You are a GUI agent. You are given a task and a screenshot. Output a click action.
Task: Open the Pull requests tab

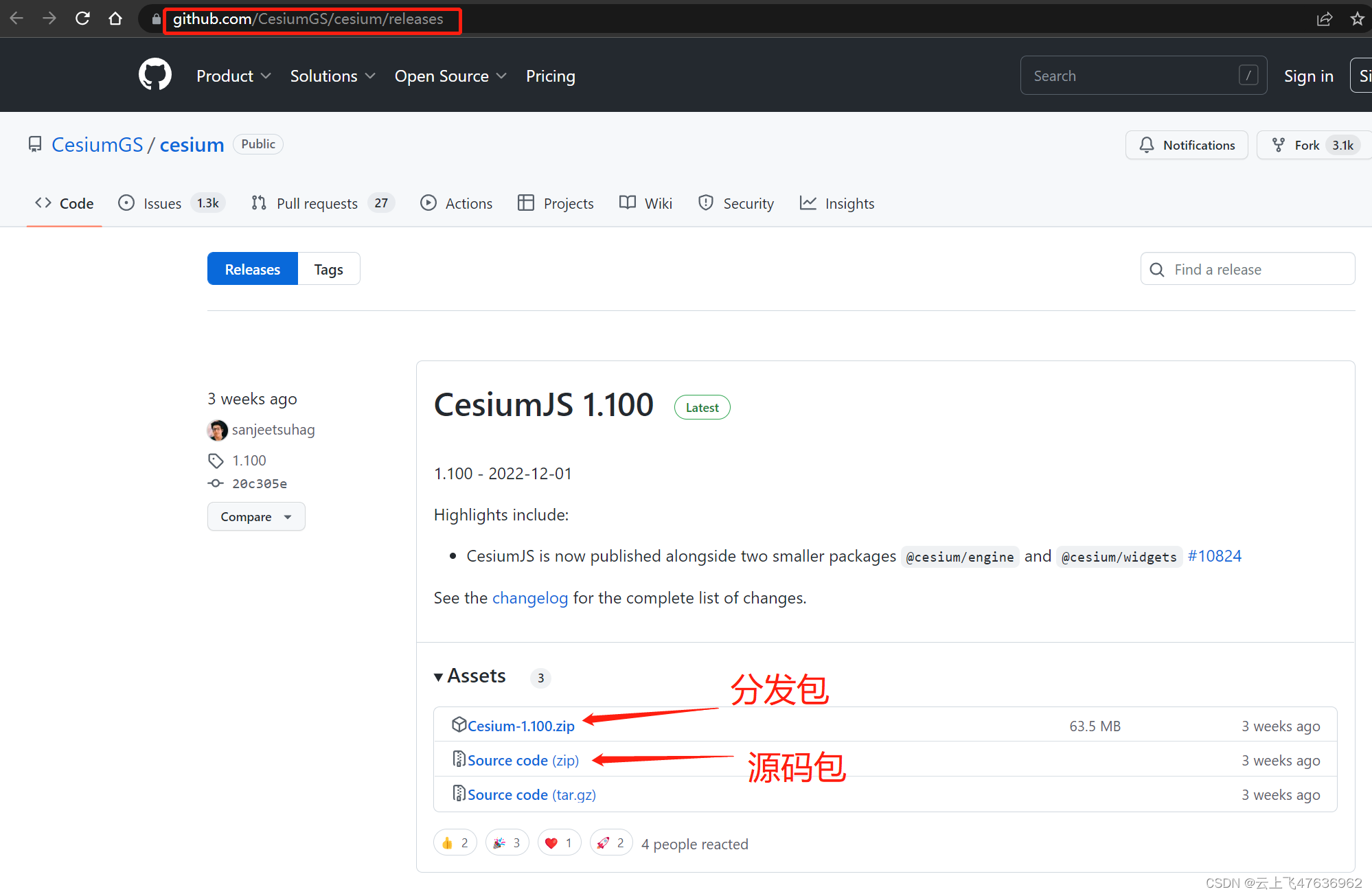(317, 203)
